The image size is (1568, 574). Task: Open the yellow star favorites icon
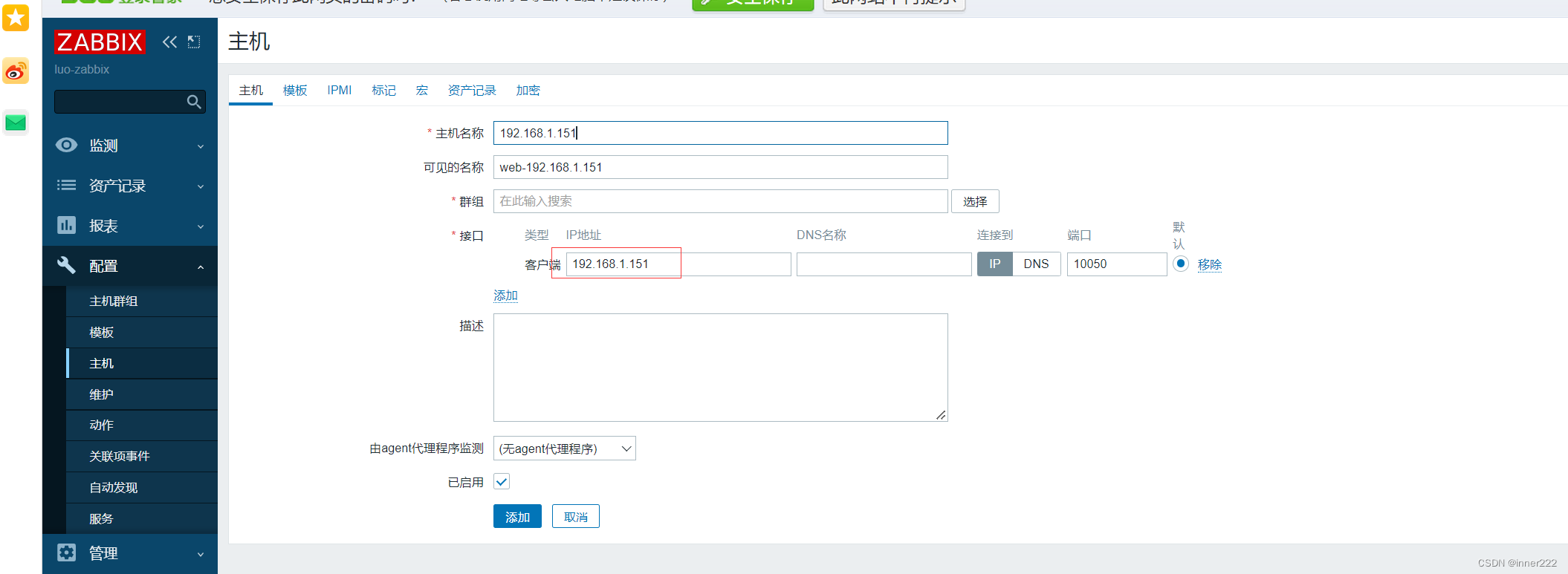click(16, 17)
